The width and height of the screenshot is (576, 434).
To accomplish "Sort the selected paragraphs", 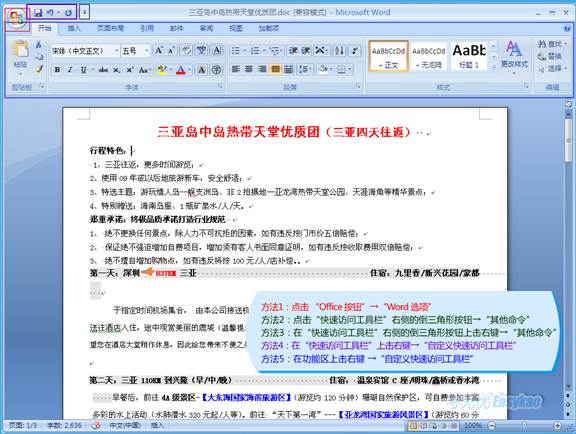I will [339, 50].
